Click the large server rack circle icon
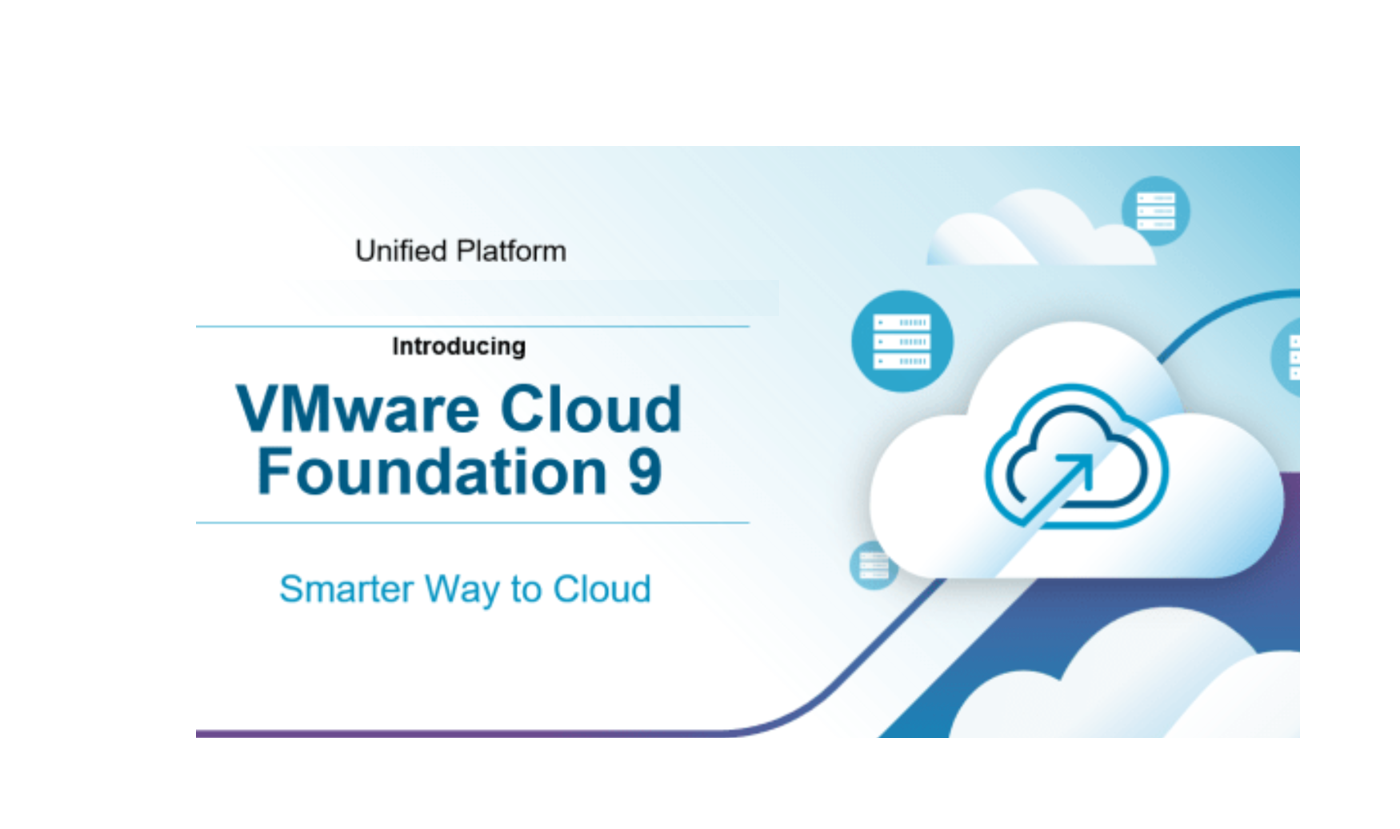The image size is (1400, 829). (902, 341)
